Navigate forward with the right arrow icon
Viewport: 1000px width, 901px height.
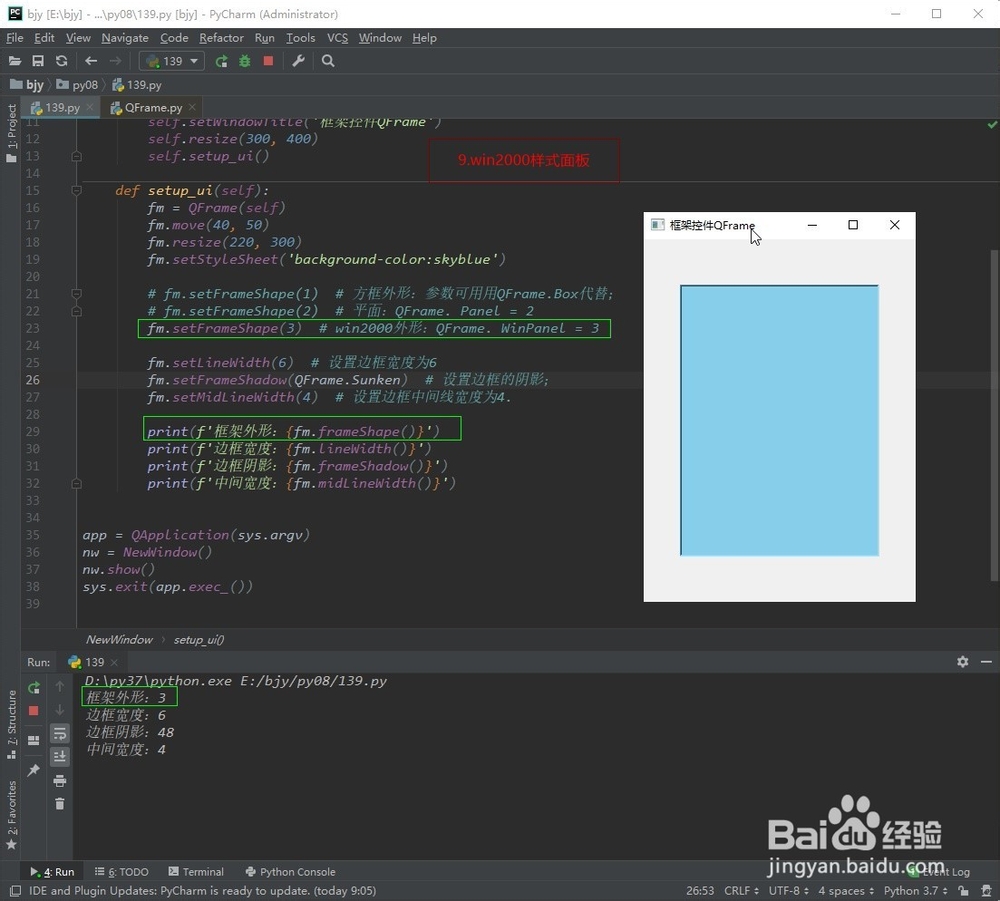[x=115, y=61]
